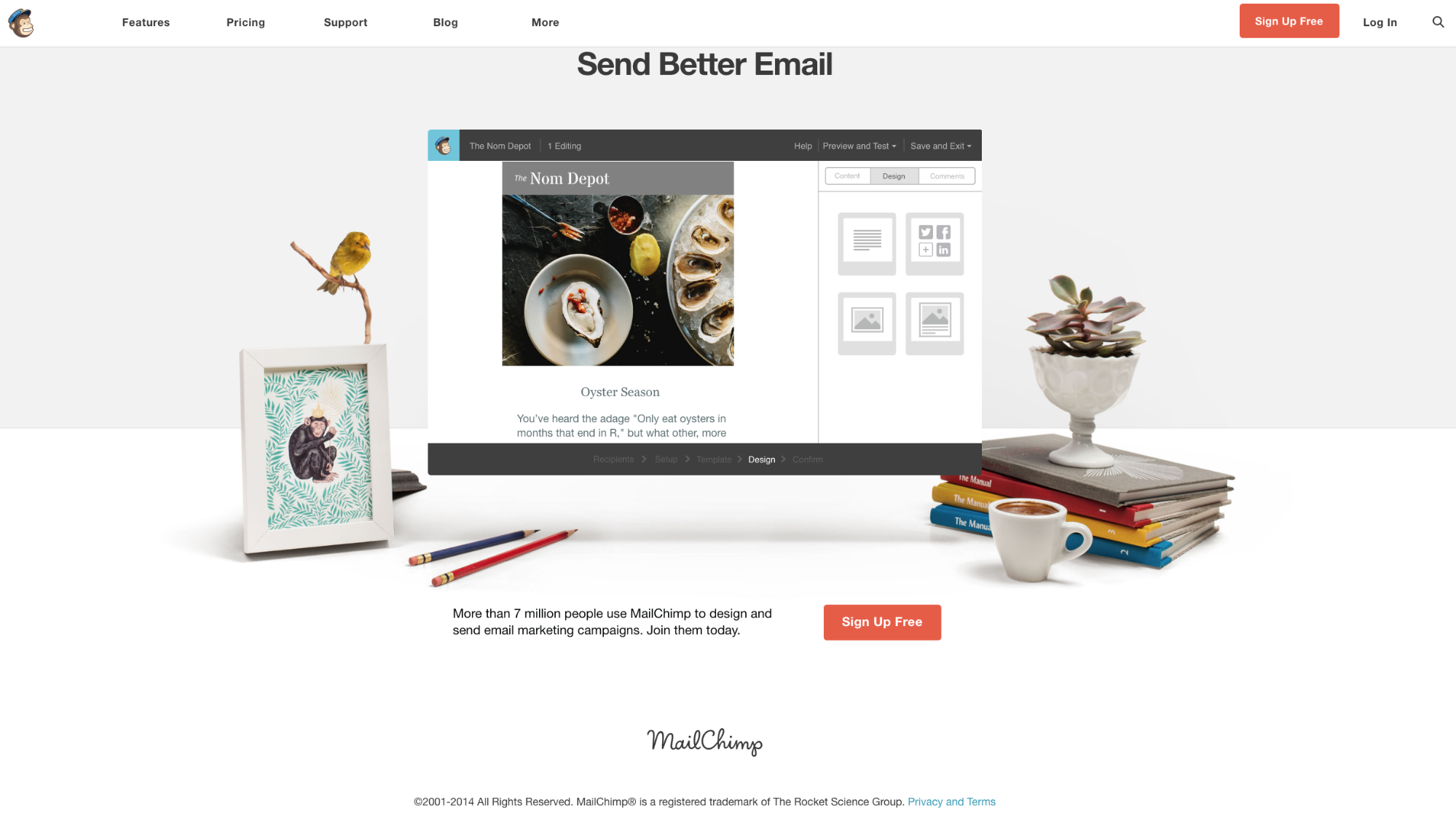Click the Privacy and Terms link
The image size is (1456, 819).
click(951, 801)
